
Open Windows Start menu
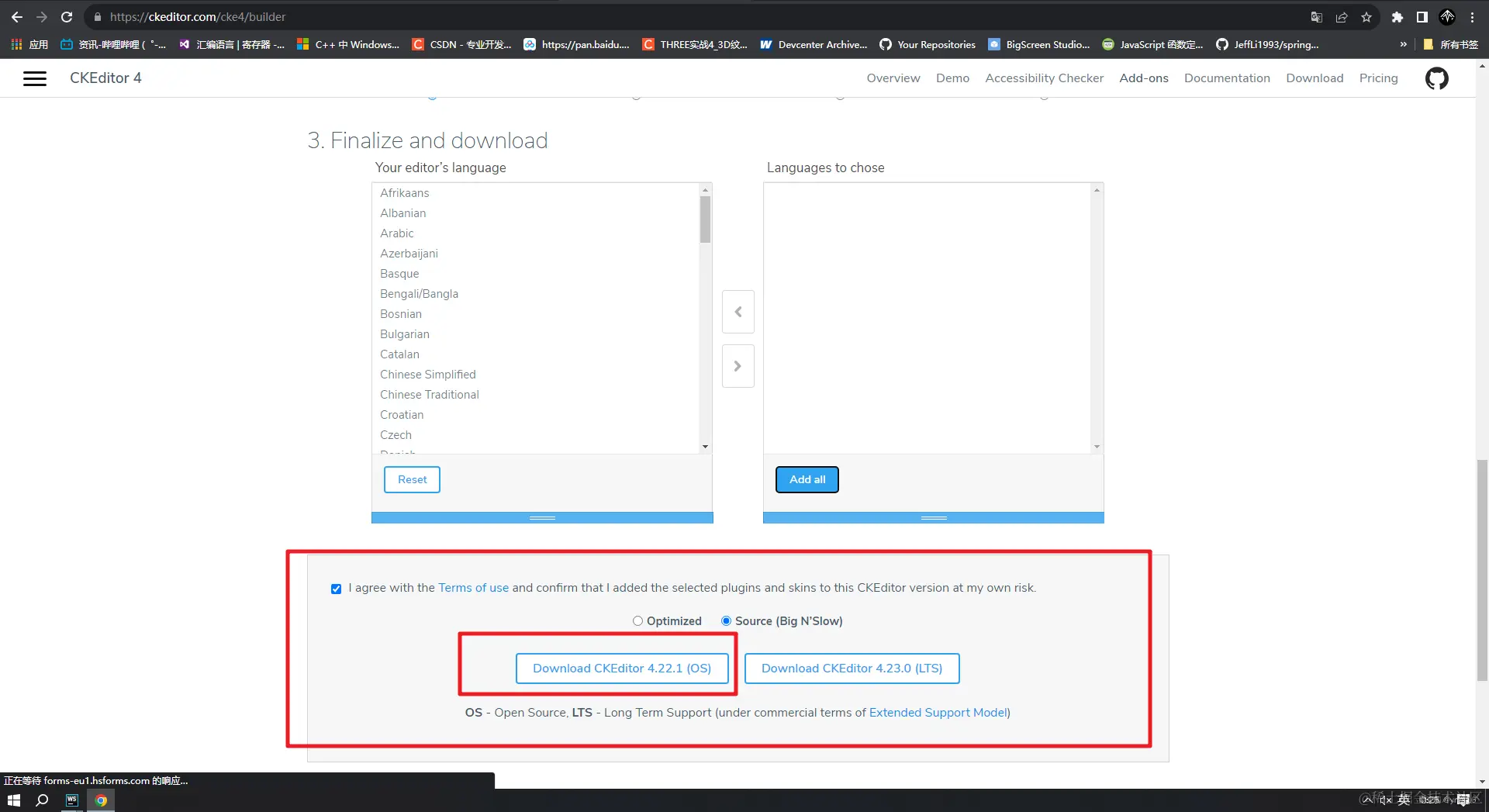pos(13,800)
